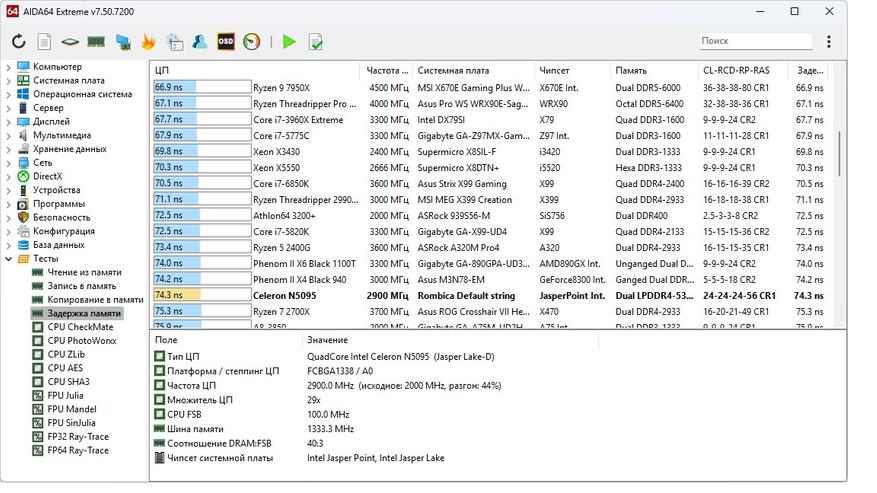Click the motherboard toolbar icon
The height and width of the screenshot is (493, 877).
(70, 41)
